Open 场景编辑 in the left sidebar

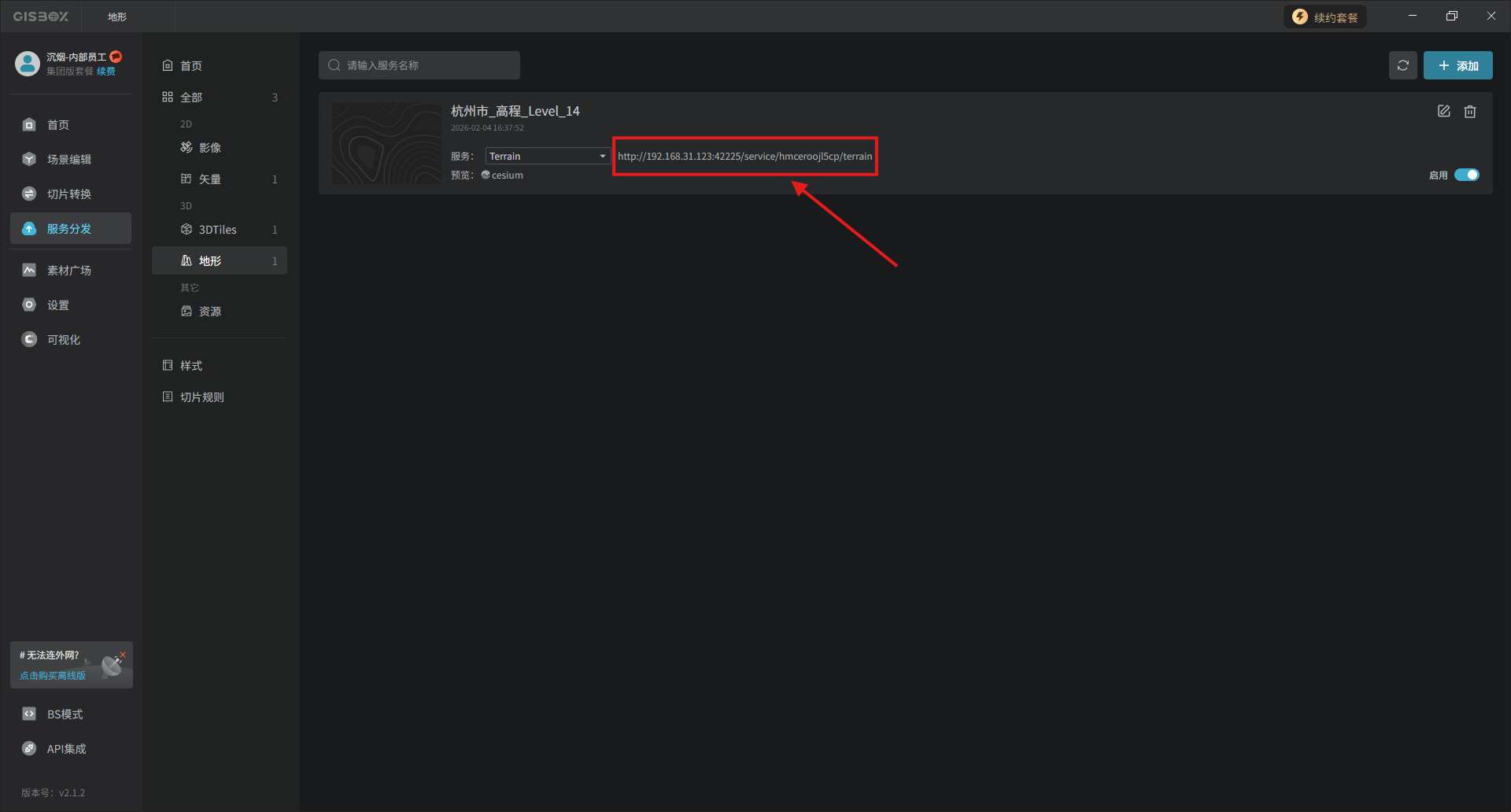coord(68,160)
